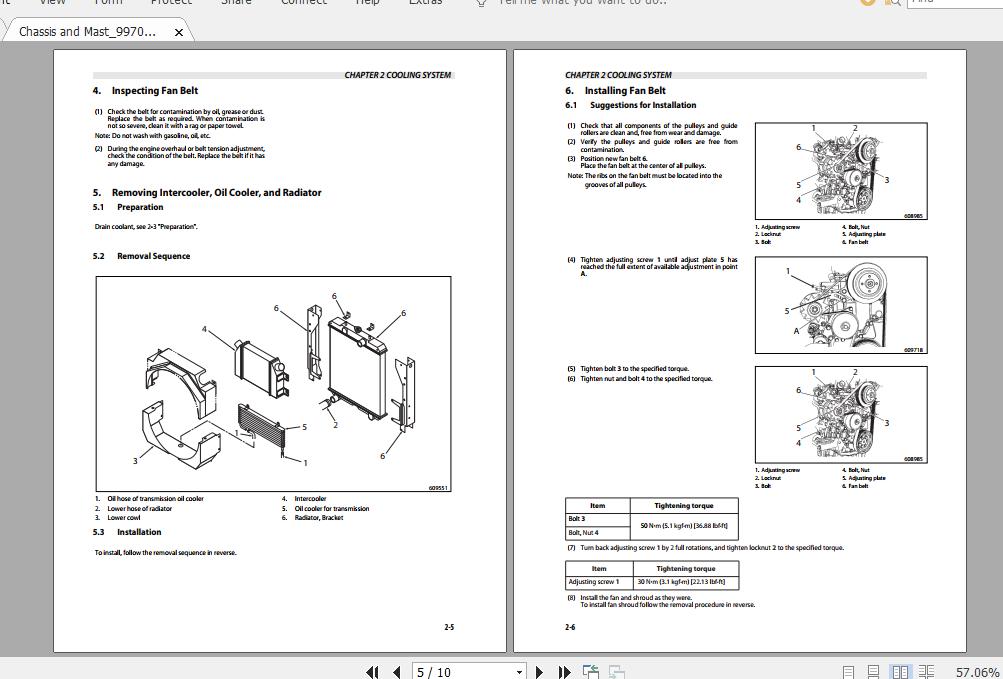This screenshot has height=679, width=1003.
Task: Select the single page view icon
Action: coord(848,671)
